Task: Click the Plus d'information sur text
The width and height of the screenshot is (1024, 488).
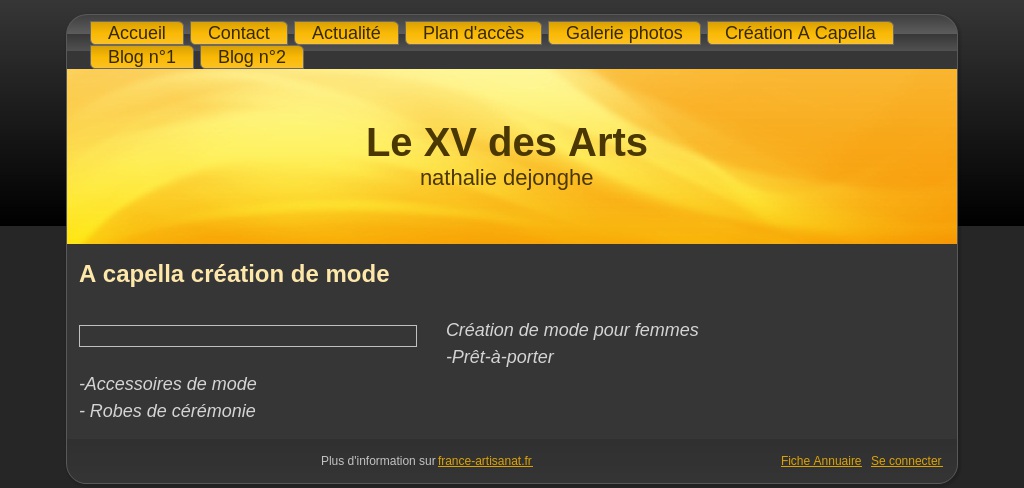Action: click(378, 461)
